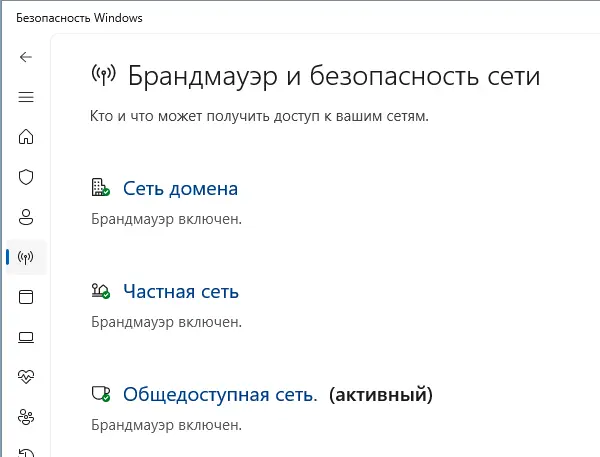Open the hamburger navigation menu
Image resolution: width=600 pixels, height=457 pixels.
26,97
